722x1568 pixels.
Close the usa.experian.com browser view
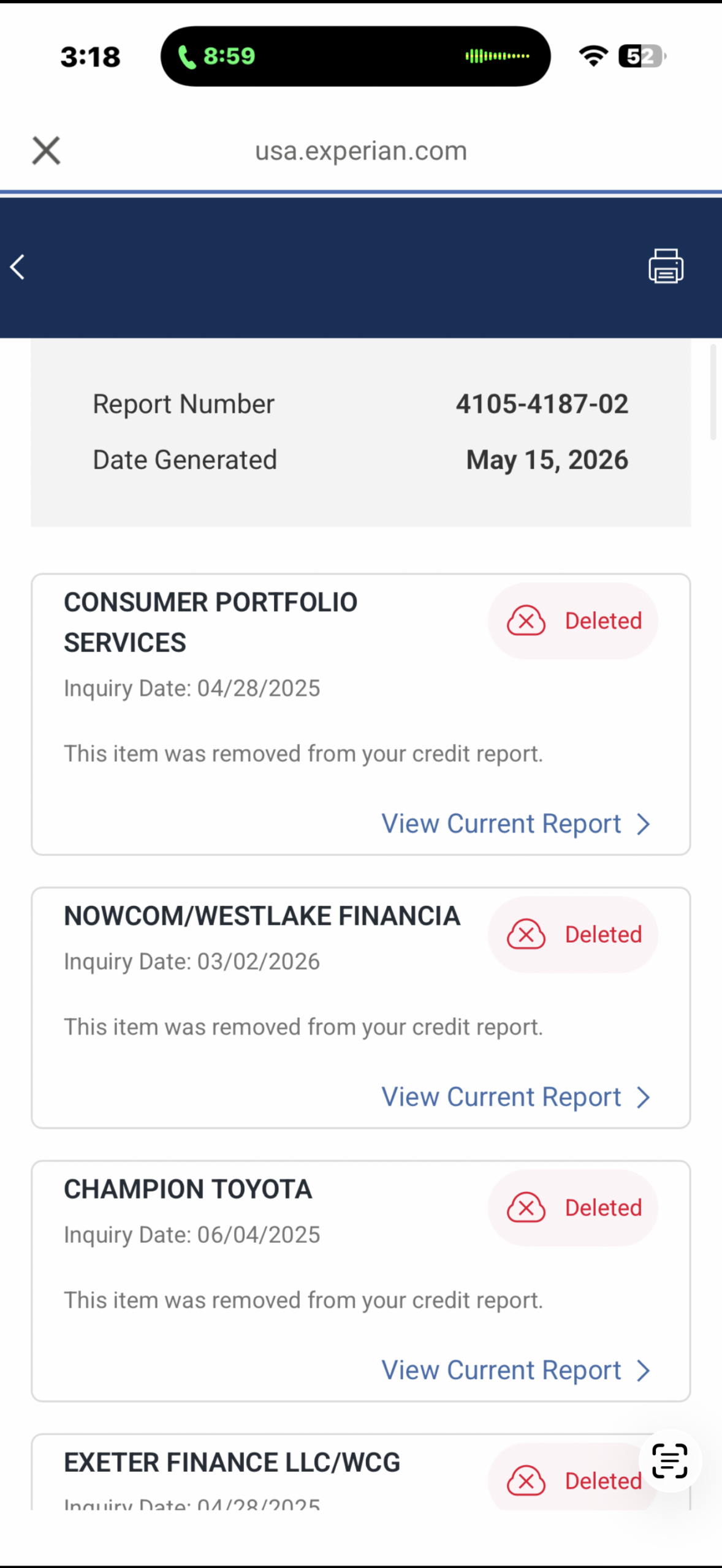click(x=46, y=151)
